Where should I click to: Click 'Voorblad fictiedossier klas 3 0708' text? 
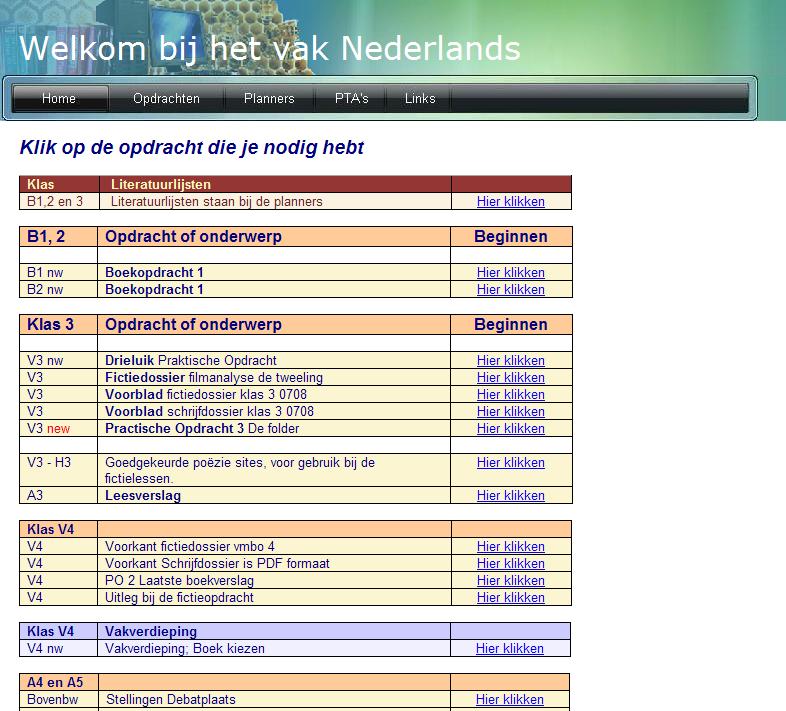(206, 395)
